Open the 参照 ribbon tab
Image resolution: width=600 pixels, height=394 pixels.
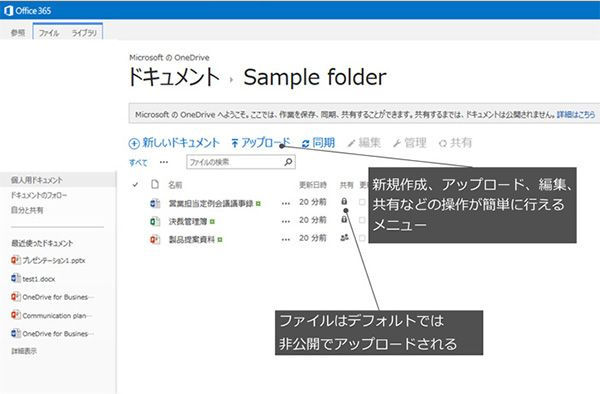point(18,33)
